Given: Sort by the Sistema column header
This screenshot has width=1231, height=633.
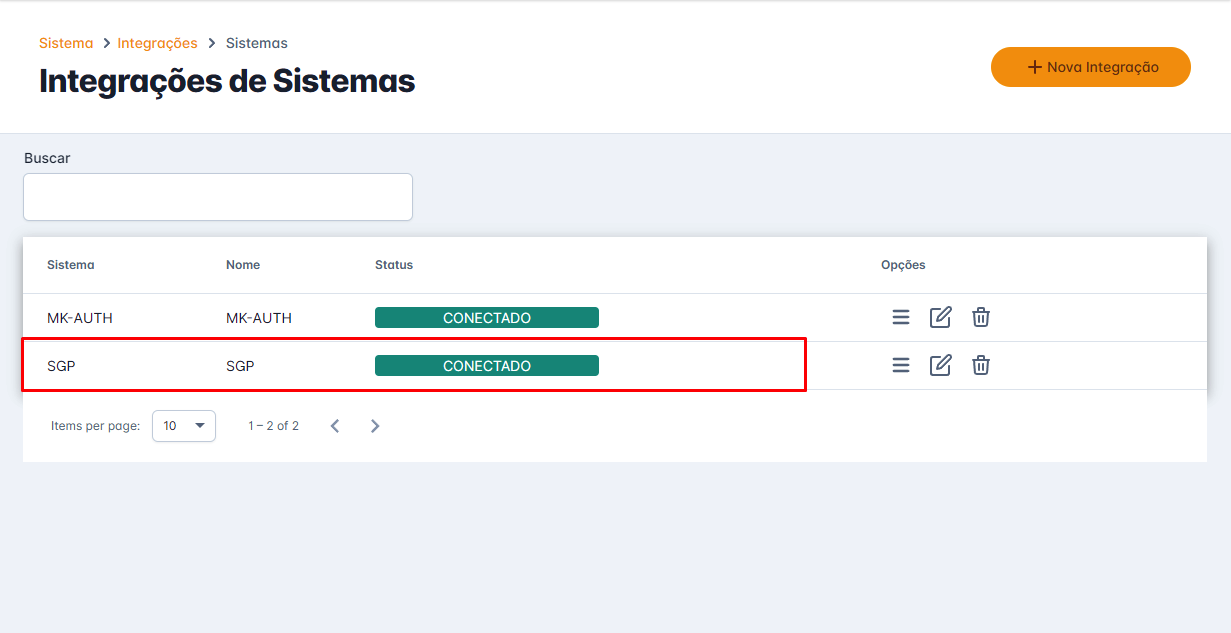Looking at the screenshot, I should (x=71, y=265).
